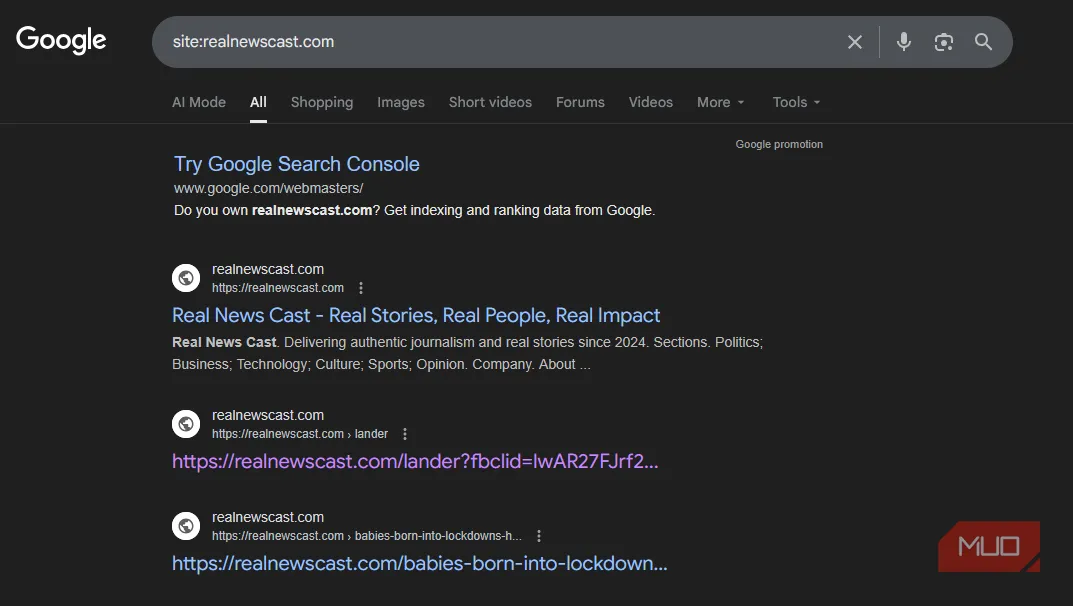The image size is (1073, 606).
Task: Start voice search with the microphone icon
Action: pos(903,42)
